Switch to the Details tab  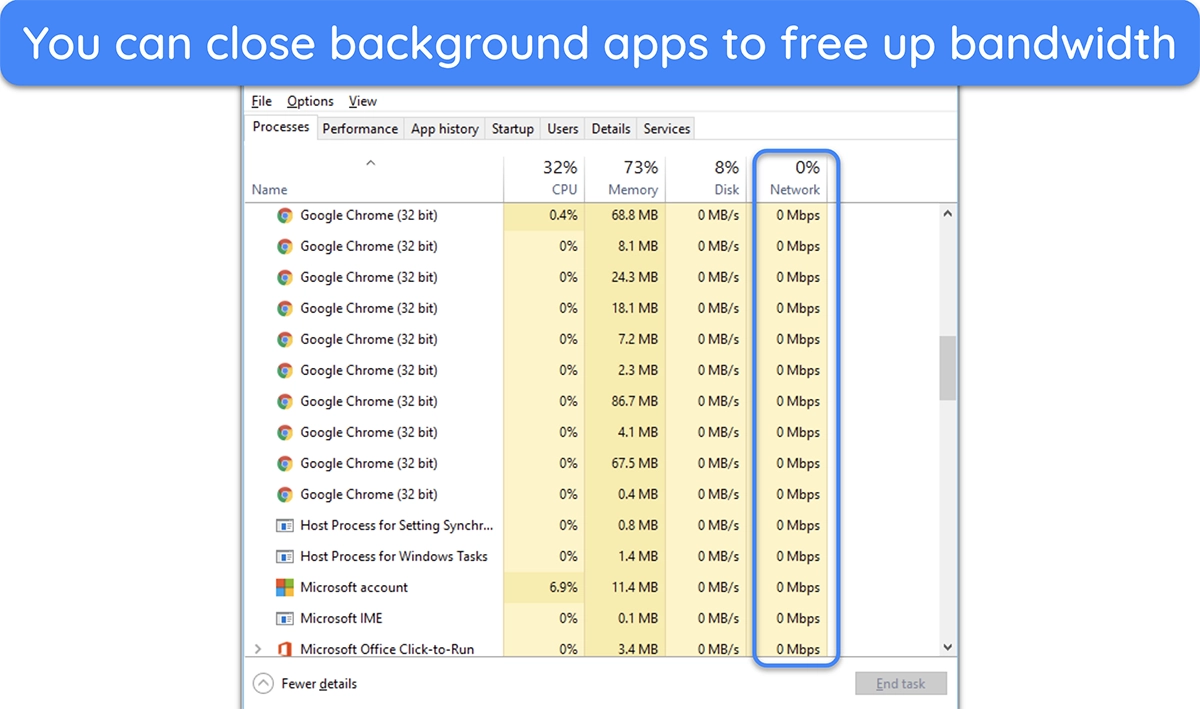[611, 129]
